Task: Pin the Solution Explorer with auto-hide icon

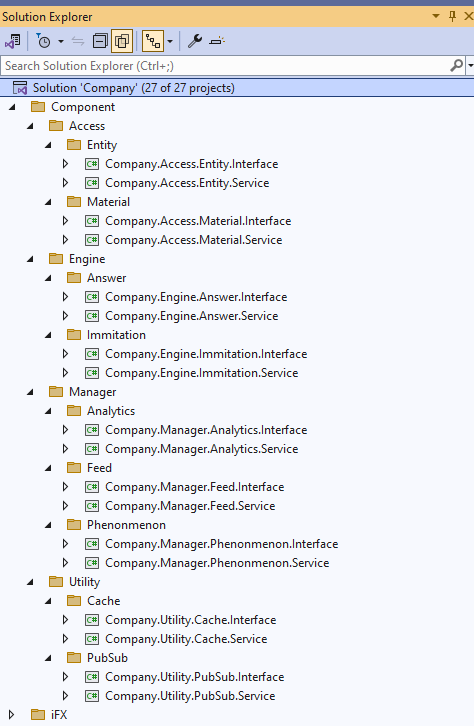Action: pos(453,17)
